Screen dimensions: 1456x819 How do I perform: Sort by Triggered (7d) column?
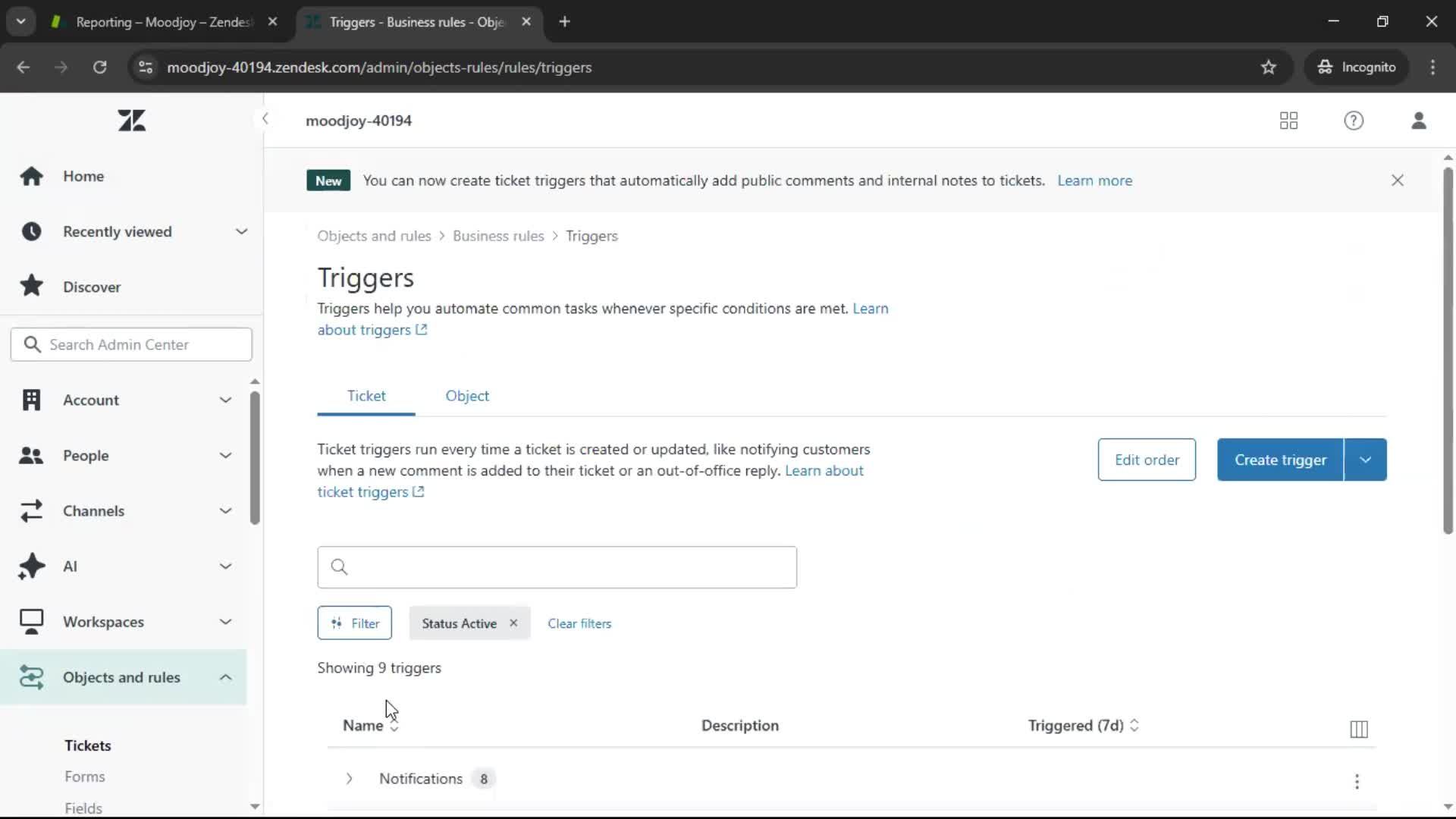(1083, 726)
